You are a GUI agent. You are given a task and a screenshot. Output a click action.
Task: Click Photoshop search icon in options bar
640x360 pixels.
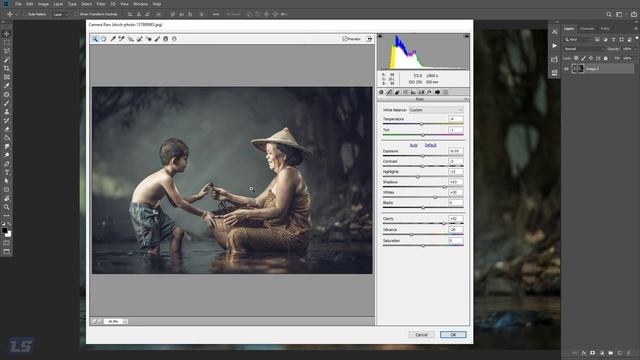click(609, 14)
